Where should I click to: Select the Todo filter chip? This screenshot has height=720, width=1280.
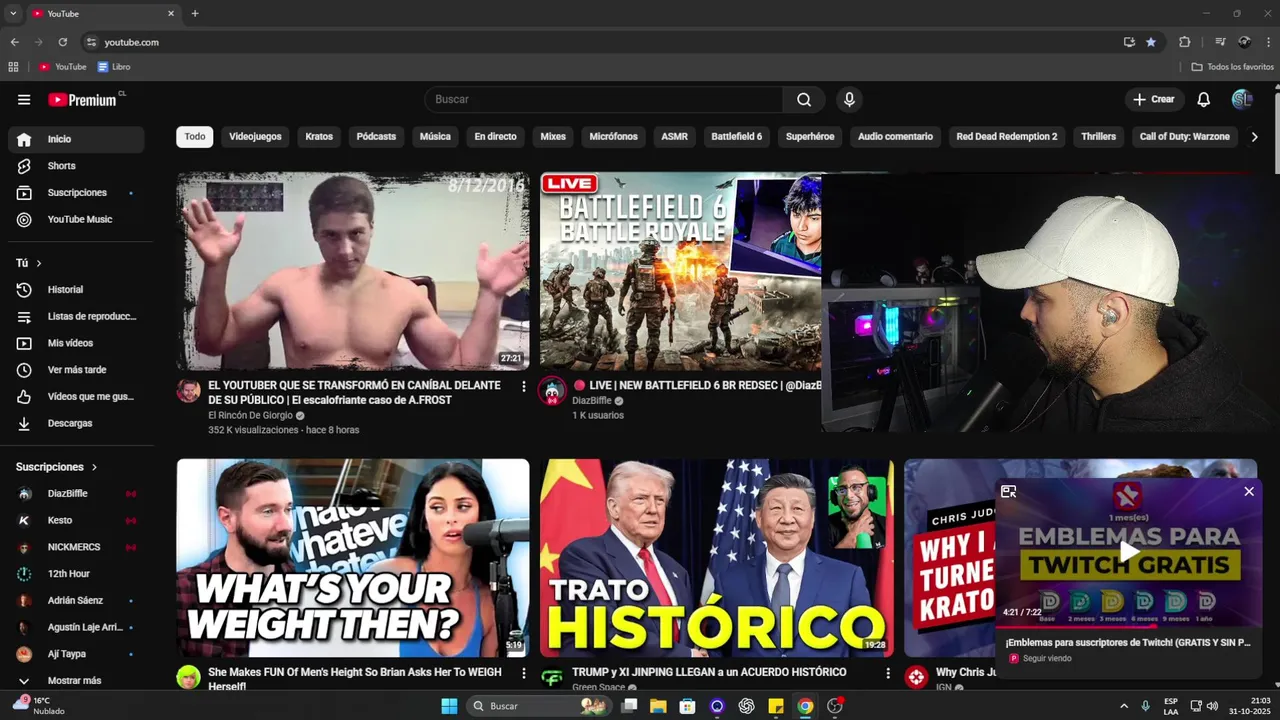pyautogui.click(x=195, y=137)
